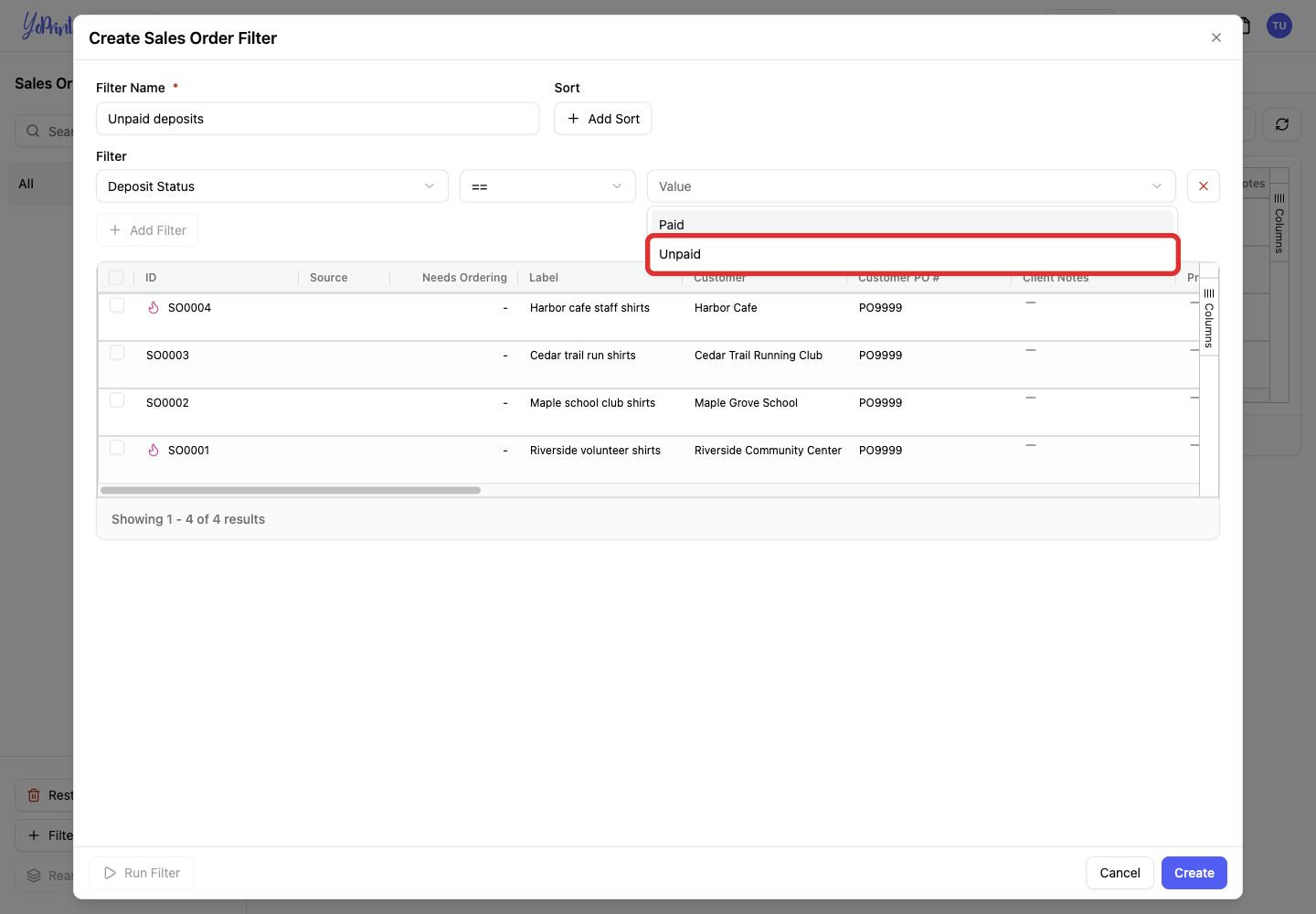Check the box for order SO00003
Screen dimensions: 1316x914
pyautogui.click(x=117, y=353)
